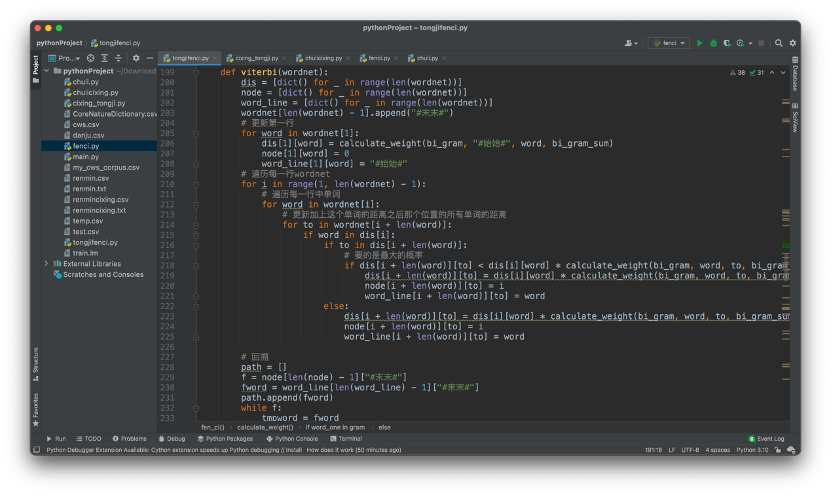The width and height of the screenshot is (832, 496).
Task: Open the Problems tool window
Action: coord(129,439)
